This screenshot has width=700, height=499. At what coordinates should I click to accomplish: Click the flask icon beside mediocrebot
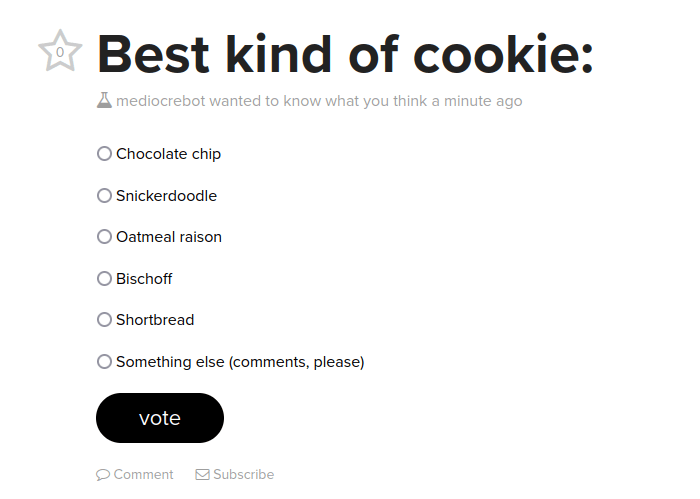[x=104, y=101]
